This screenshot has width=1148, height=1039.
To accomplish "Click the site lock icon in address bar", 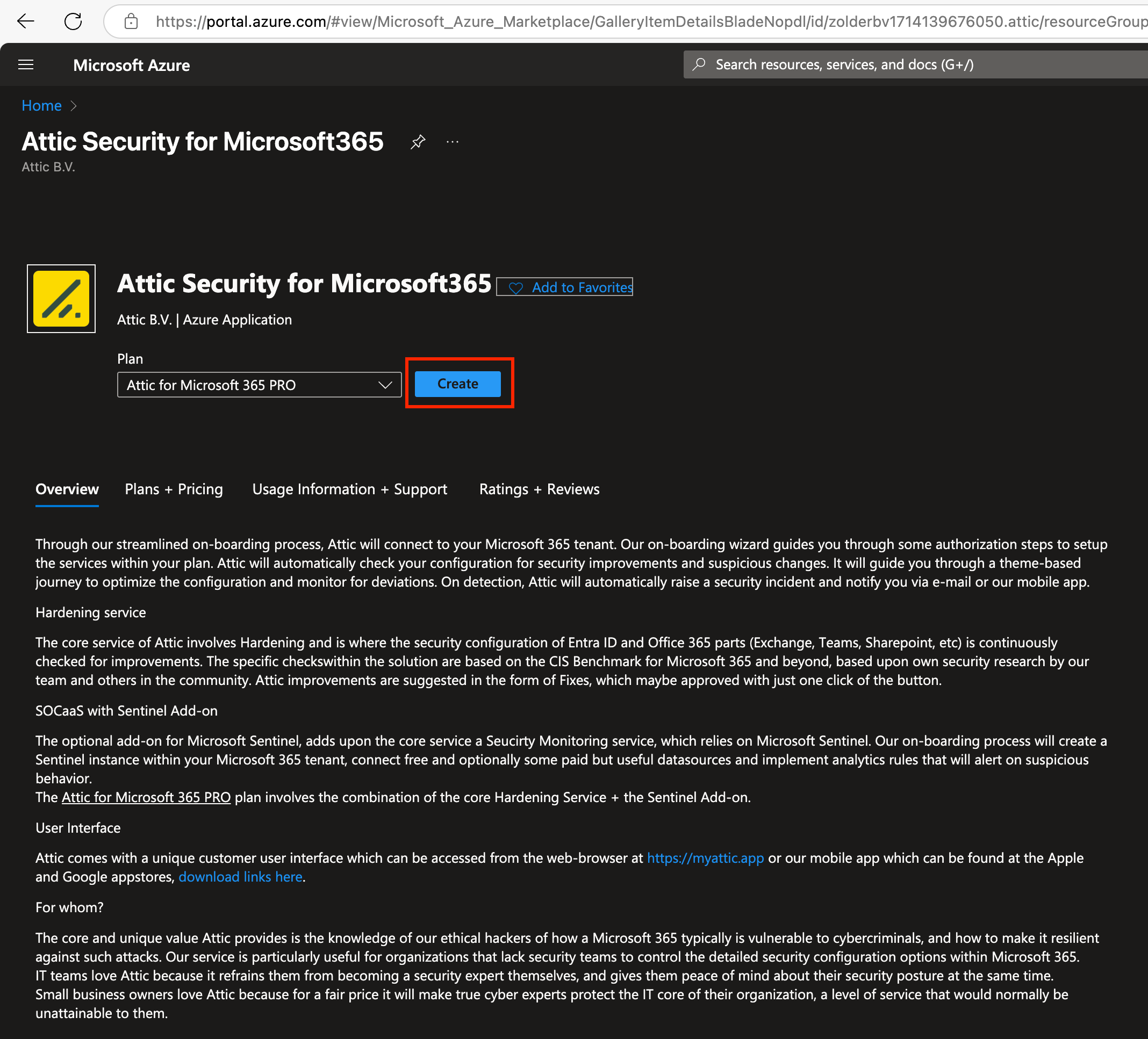I will click(x=131, y=21).
